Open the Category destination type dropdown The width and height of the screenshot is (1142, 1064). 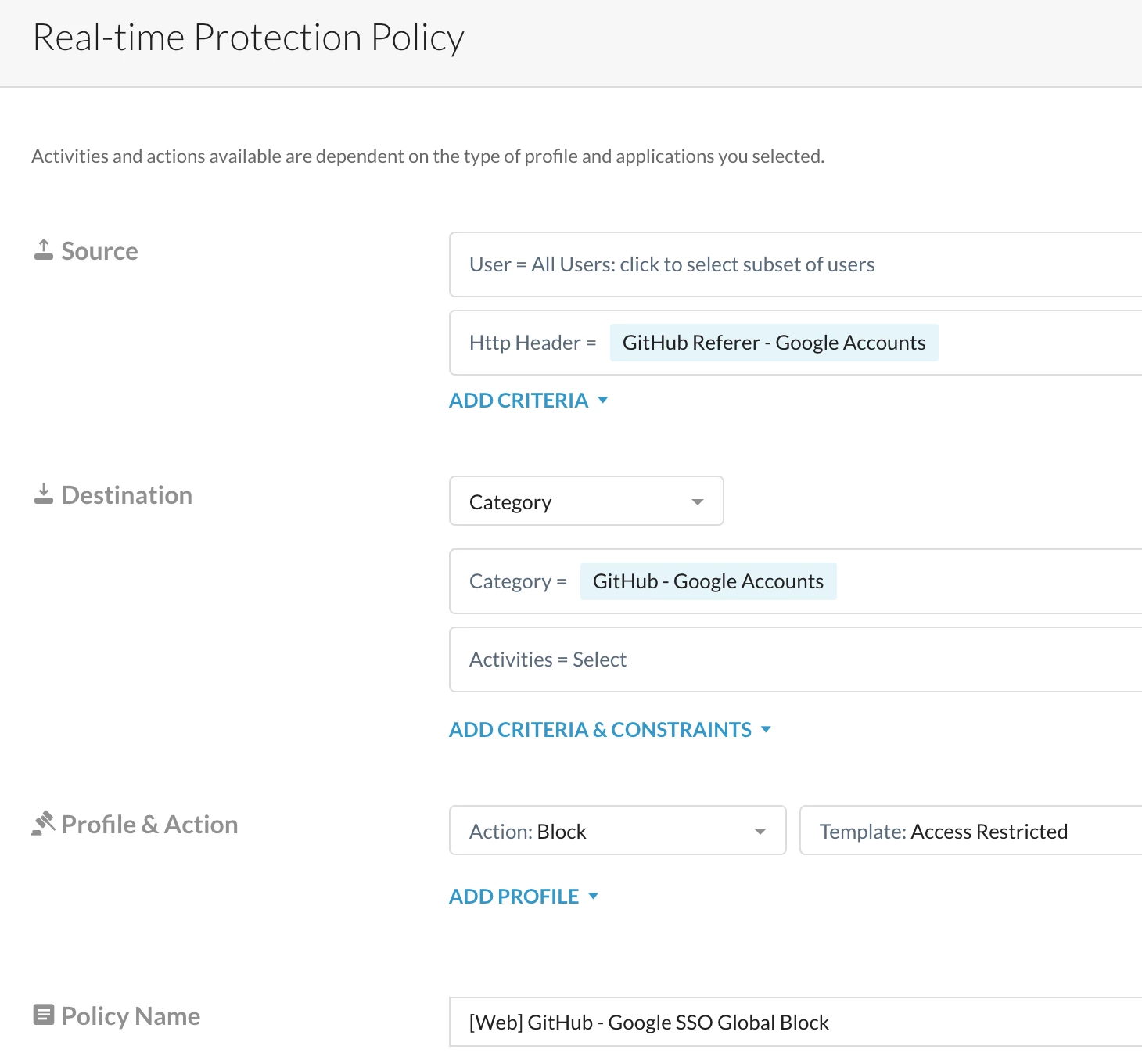point(587,501)
